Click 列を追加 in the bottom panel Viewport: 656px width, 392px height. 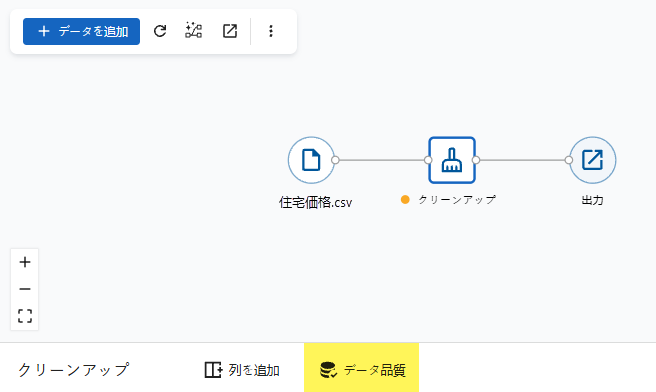242,370
